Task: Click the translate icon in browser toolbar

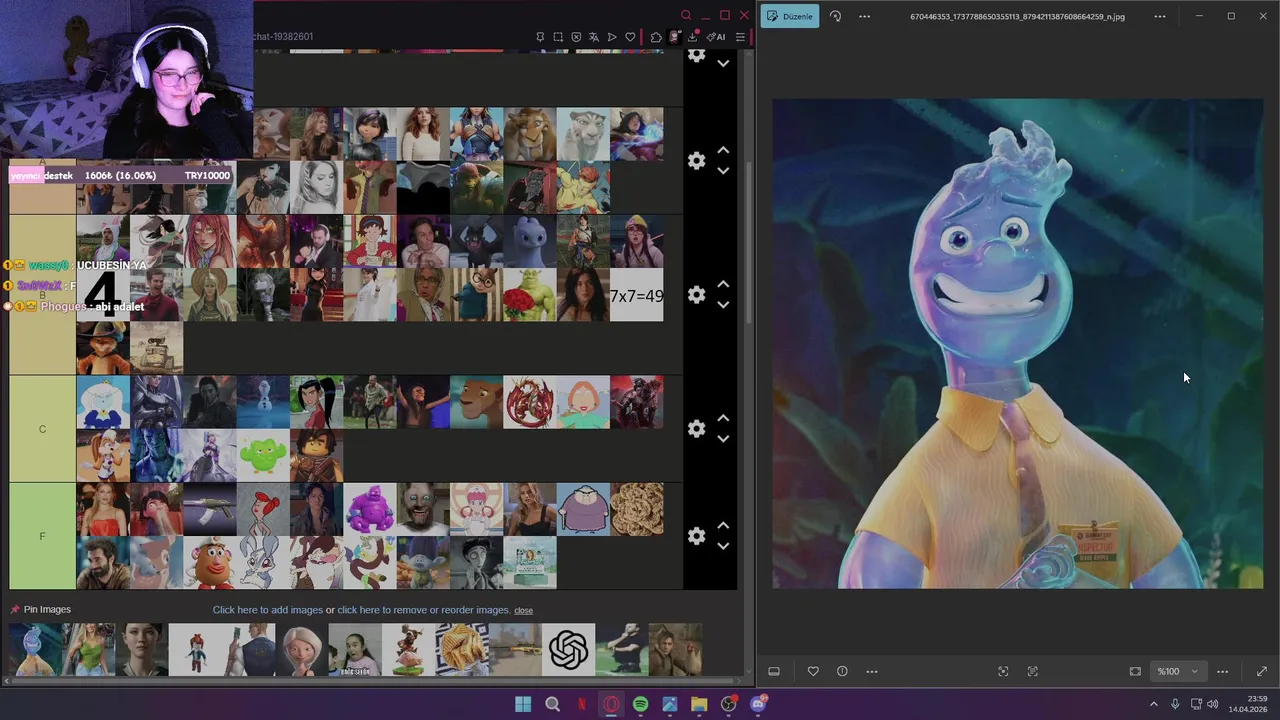Action: [594, 37]
